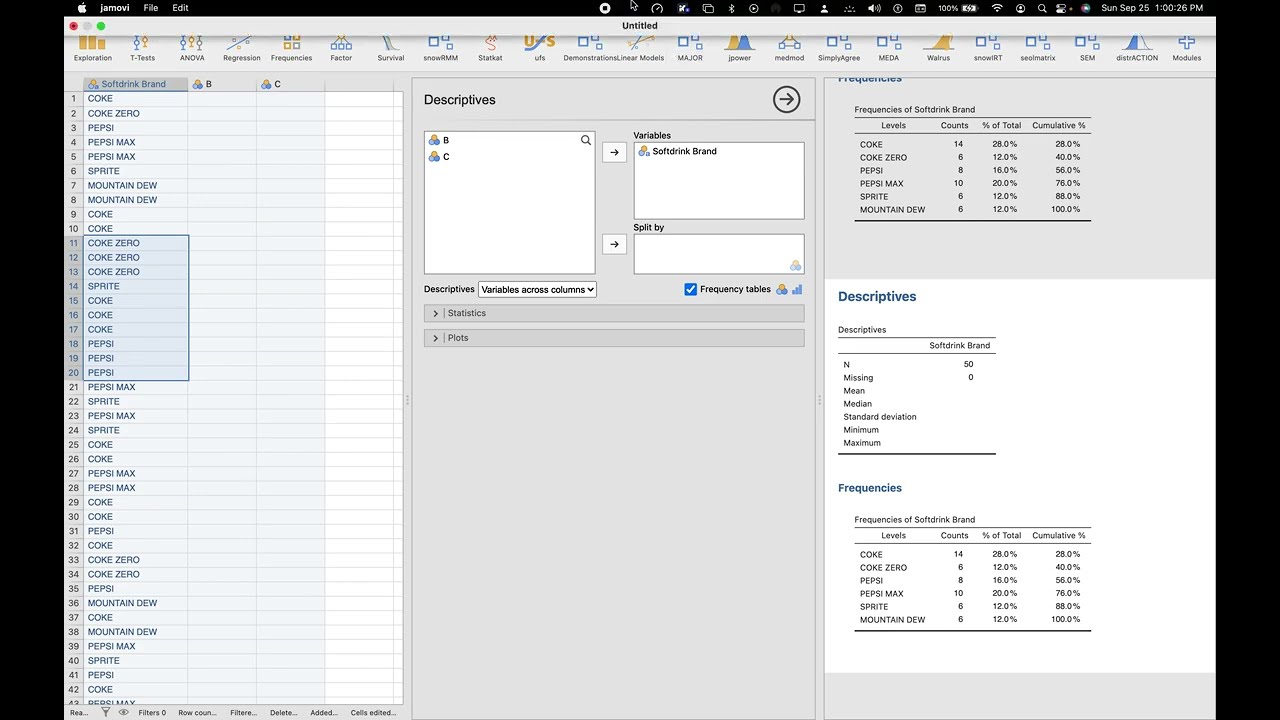
Task: Expand the Statistics section
Action: 614,313
